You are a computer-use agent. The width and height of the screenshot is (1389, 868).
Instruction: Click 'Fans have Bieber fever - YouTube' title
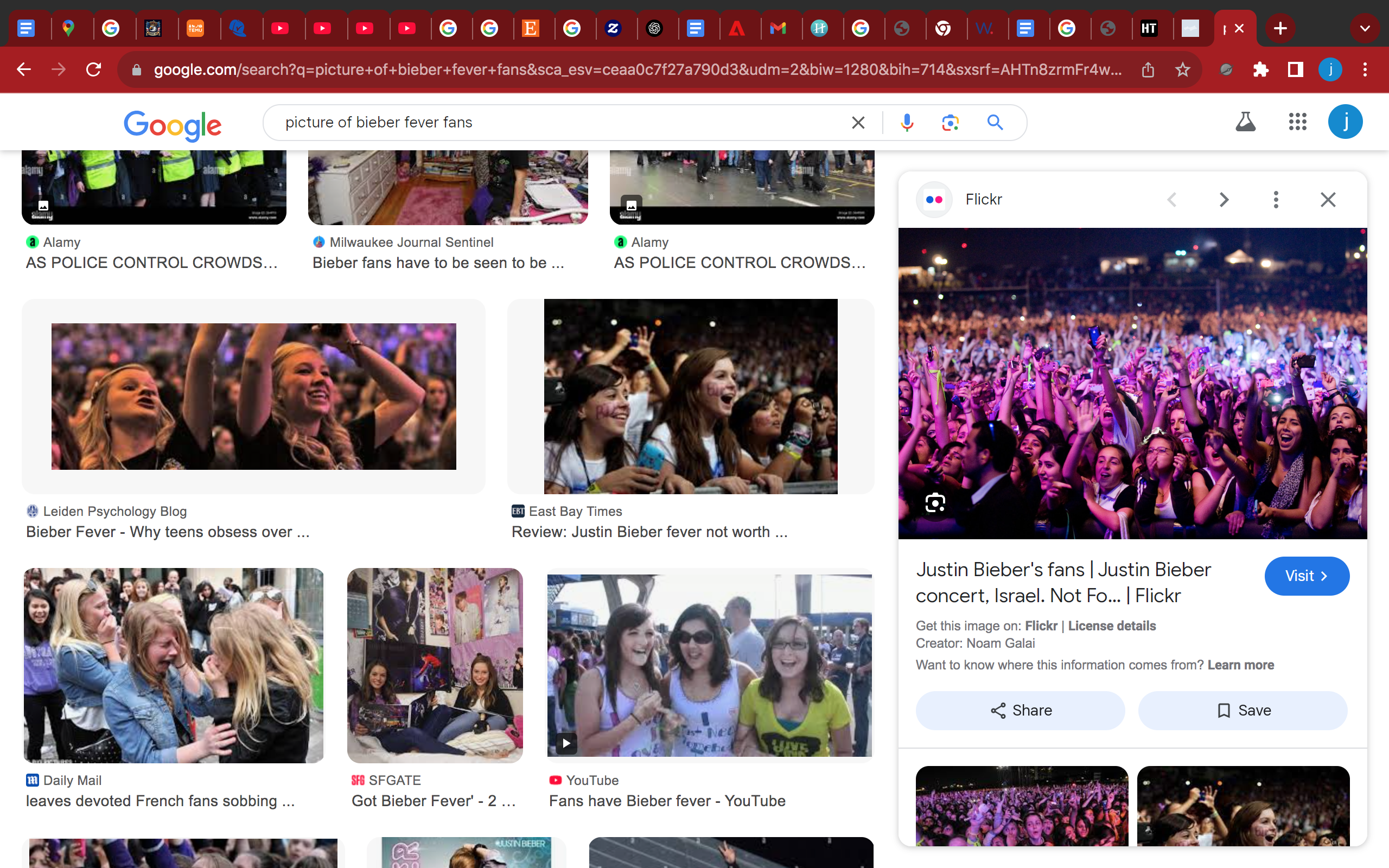(x=667, y=801)
